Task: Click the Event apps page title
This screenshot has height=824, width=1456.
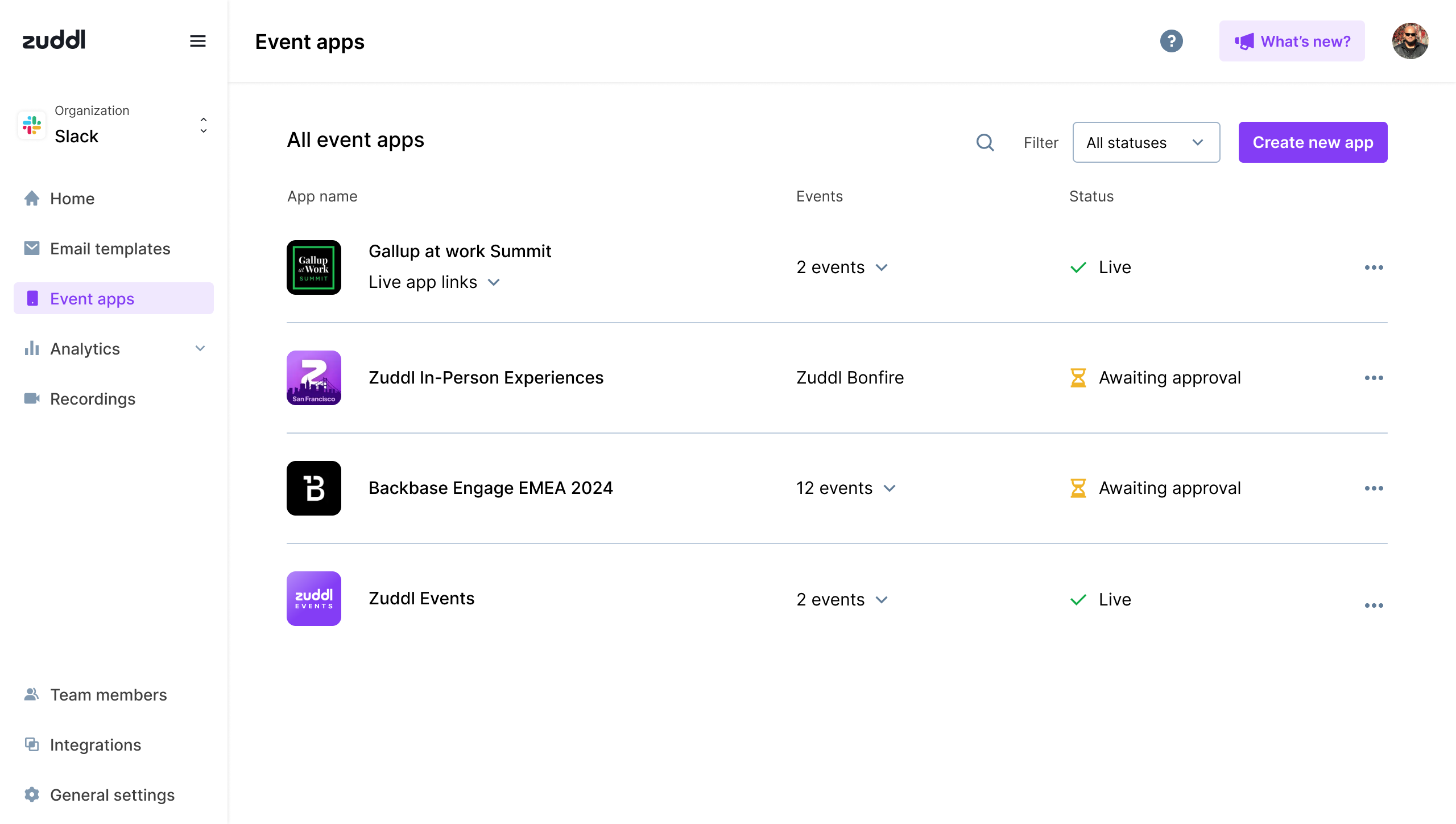Action: 309,42
